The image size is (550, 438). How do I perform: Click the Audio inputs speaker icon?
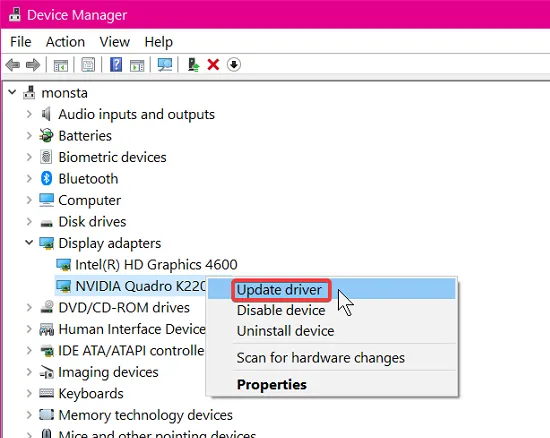point(46,114)
